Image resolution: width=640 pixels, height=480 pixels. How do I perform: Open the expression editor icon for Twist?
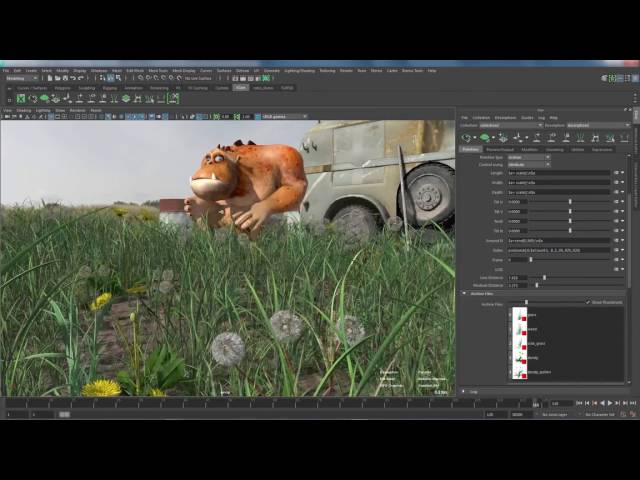point(616,221)
